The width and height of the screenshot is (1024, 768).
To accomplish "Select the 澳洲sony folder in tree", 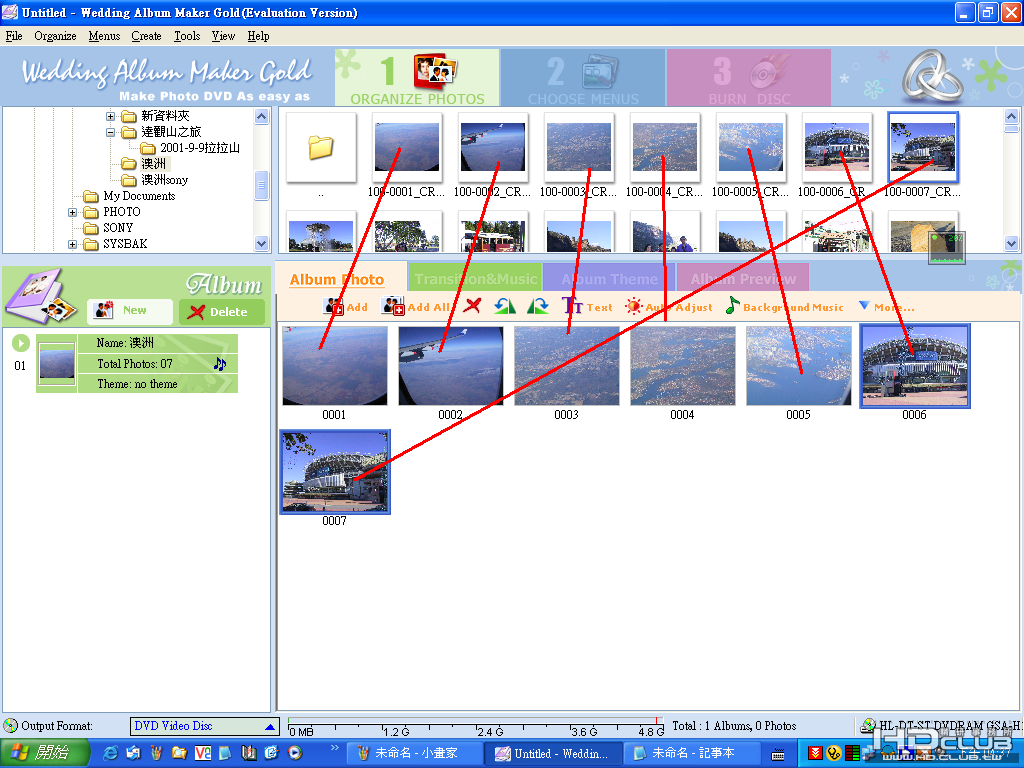I will point(165,180).
